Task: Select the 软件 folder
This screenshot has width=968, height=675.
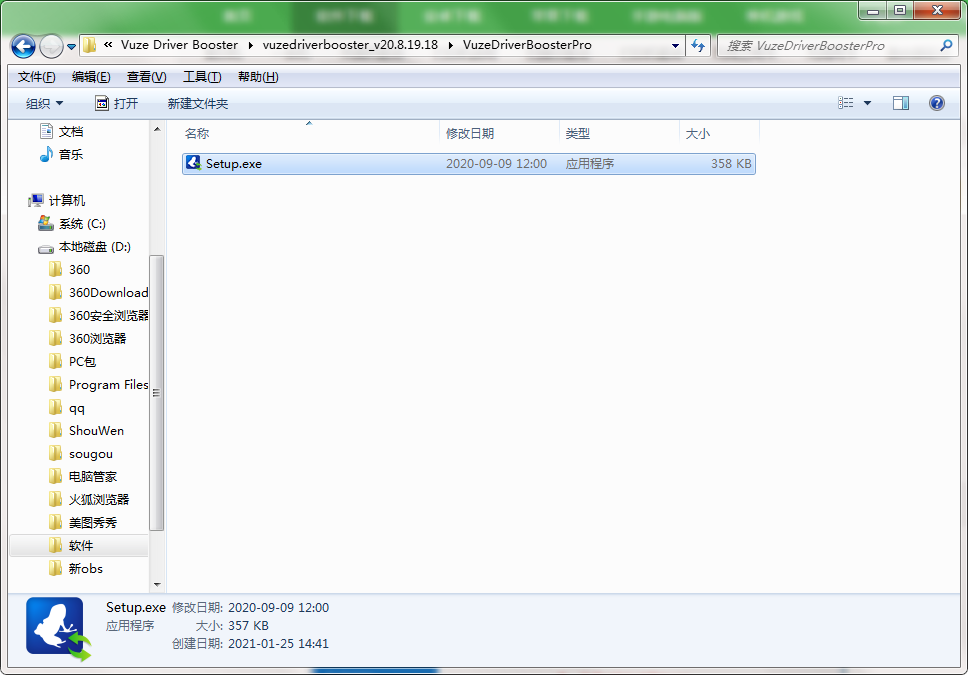Action: (x=81, y=546)
